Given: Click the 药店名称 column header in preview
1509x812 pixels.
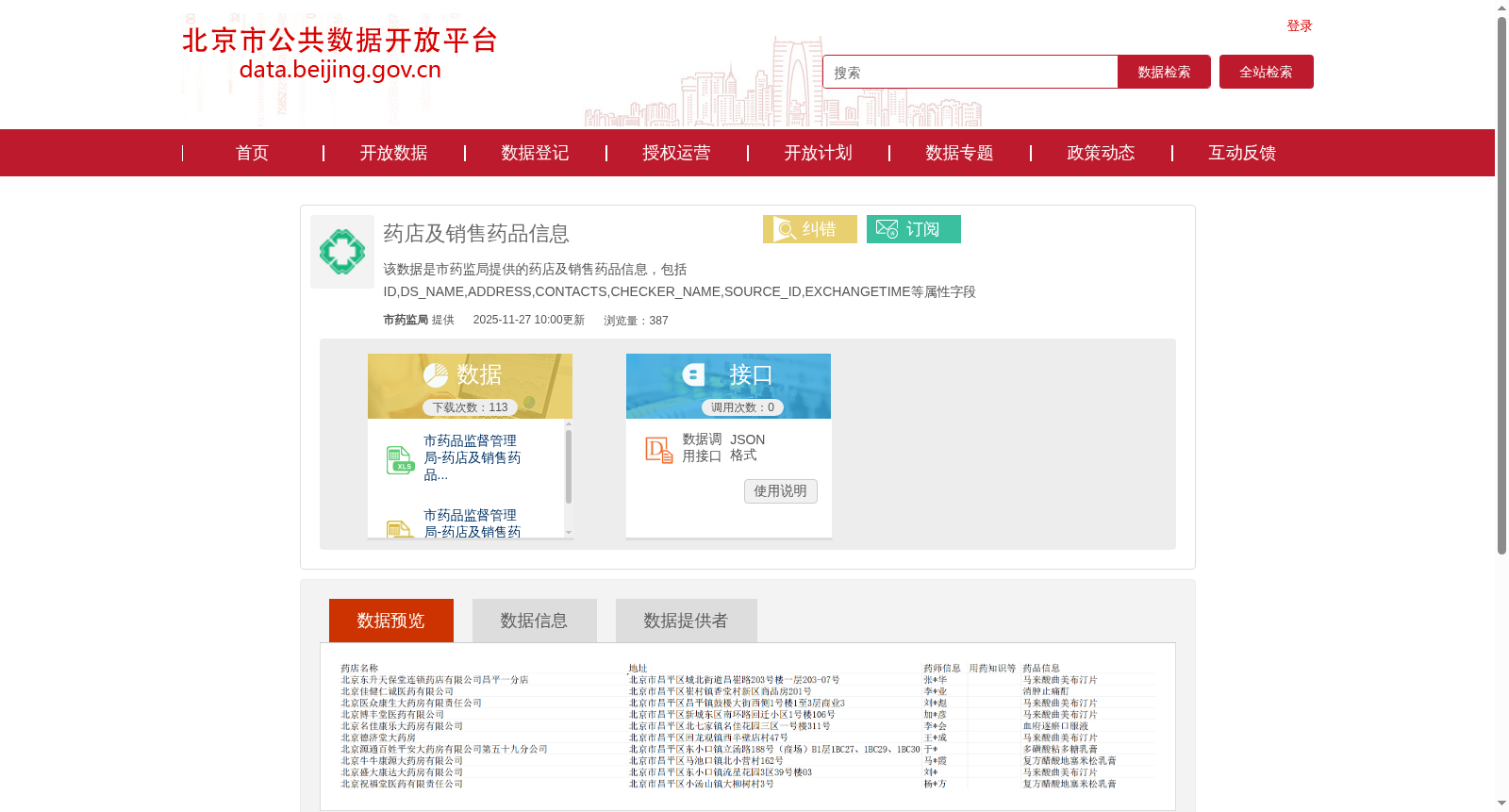Looking at the screenshot, I should tap(359, 669).
